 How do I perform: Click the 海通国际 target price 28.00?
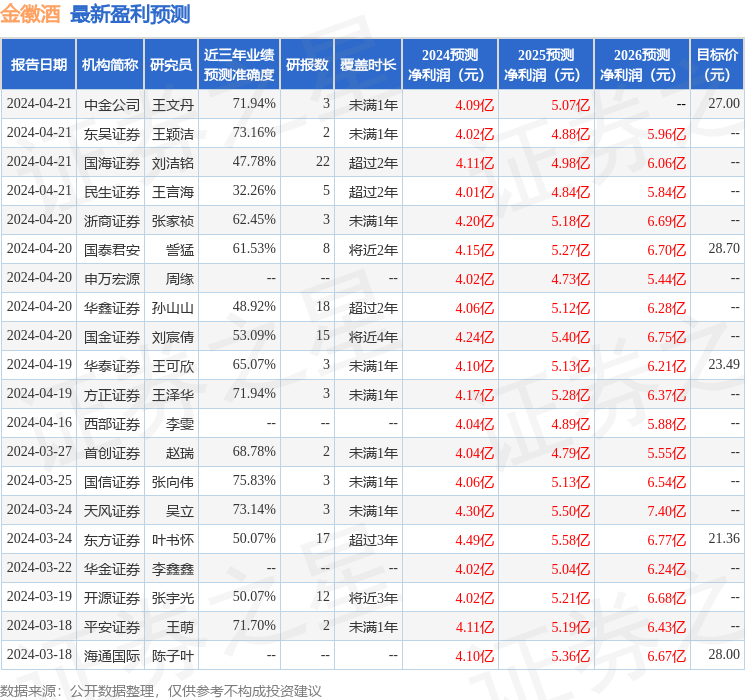coord(724,654)
